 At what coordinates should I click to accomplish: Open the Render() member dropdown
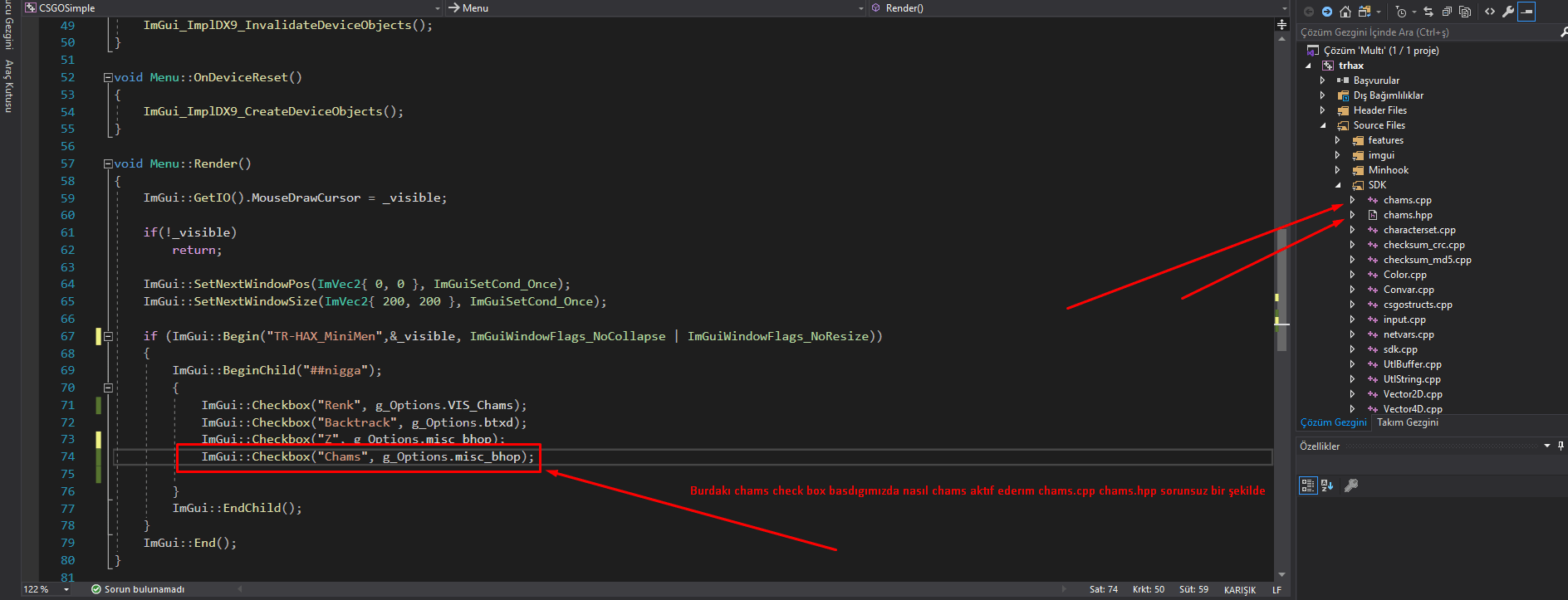coord(1284,8)
